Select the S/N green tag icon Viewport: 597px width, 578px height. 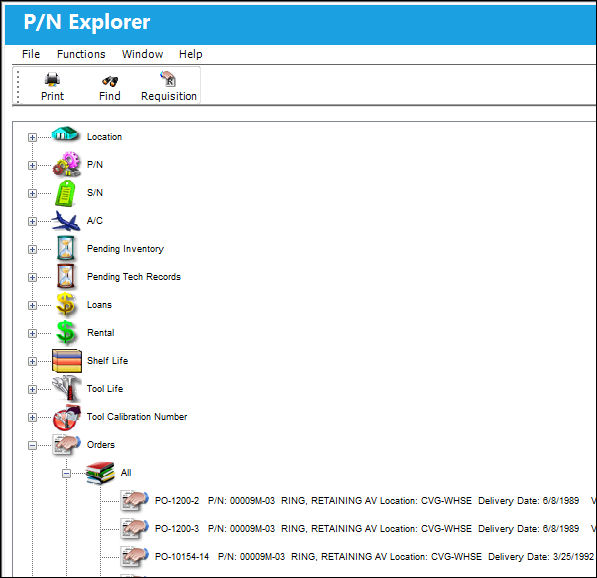[65, 193]
